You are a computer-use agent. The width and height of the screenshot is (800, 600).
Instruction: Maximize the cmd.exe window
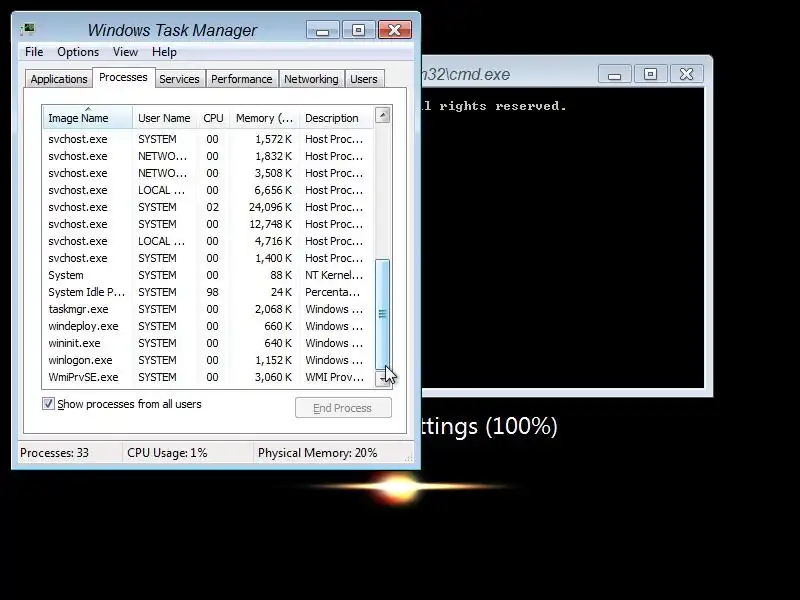click(650, 74)
